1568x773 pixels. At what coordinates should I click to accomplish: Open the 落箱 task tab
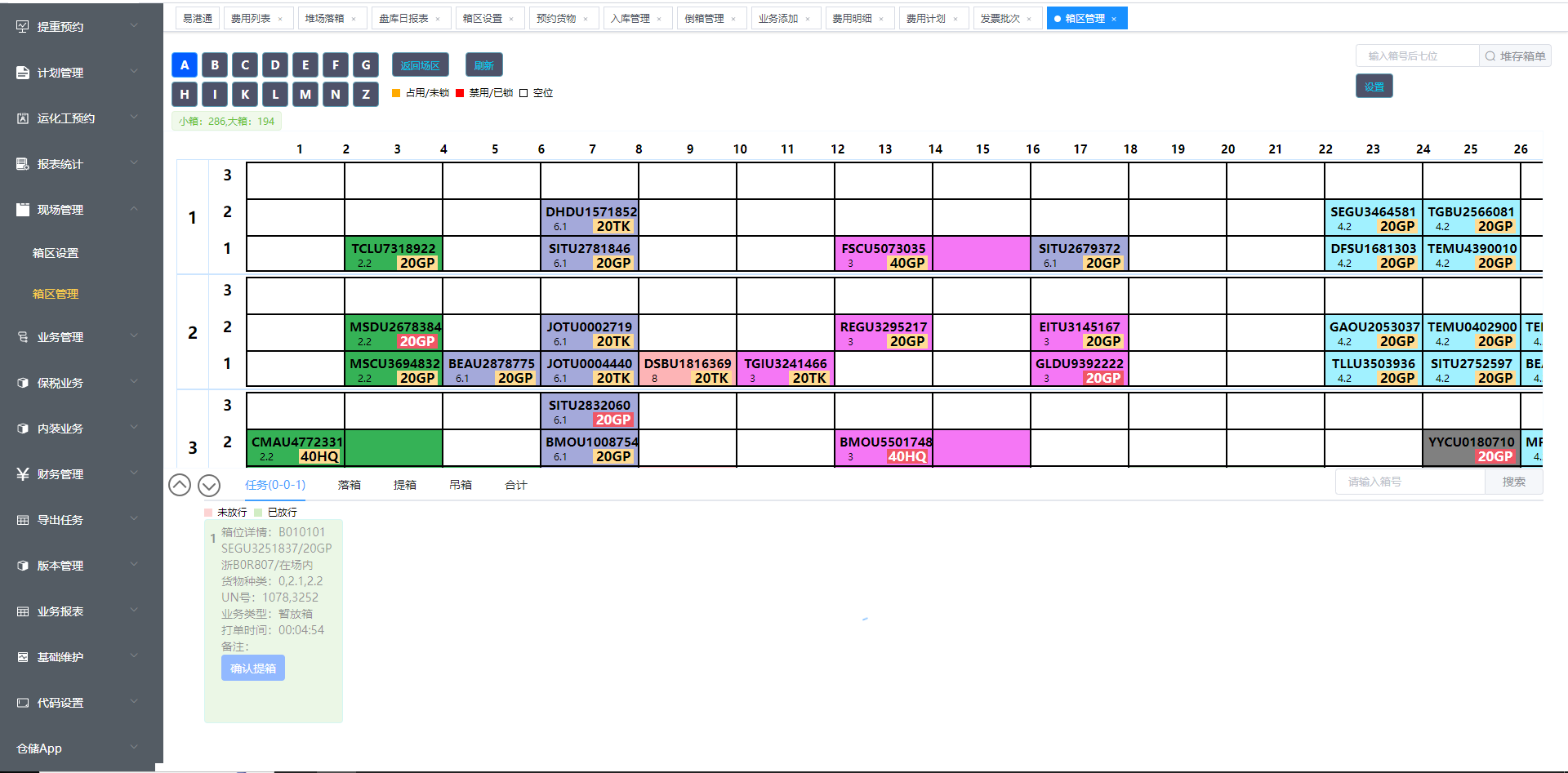tap(350, 485)
